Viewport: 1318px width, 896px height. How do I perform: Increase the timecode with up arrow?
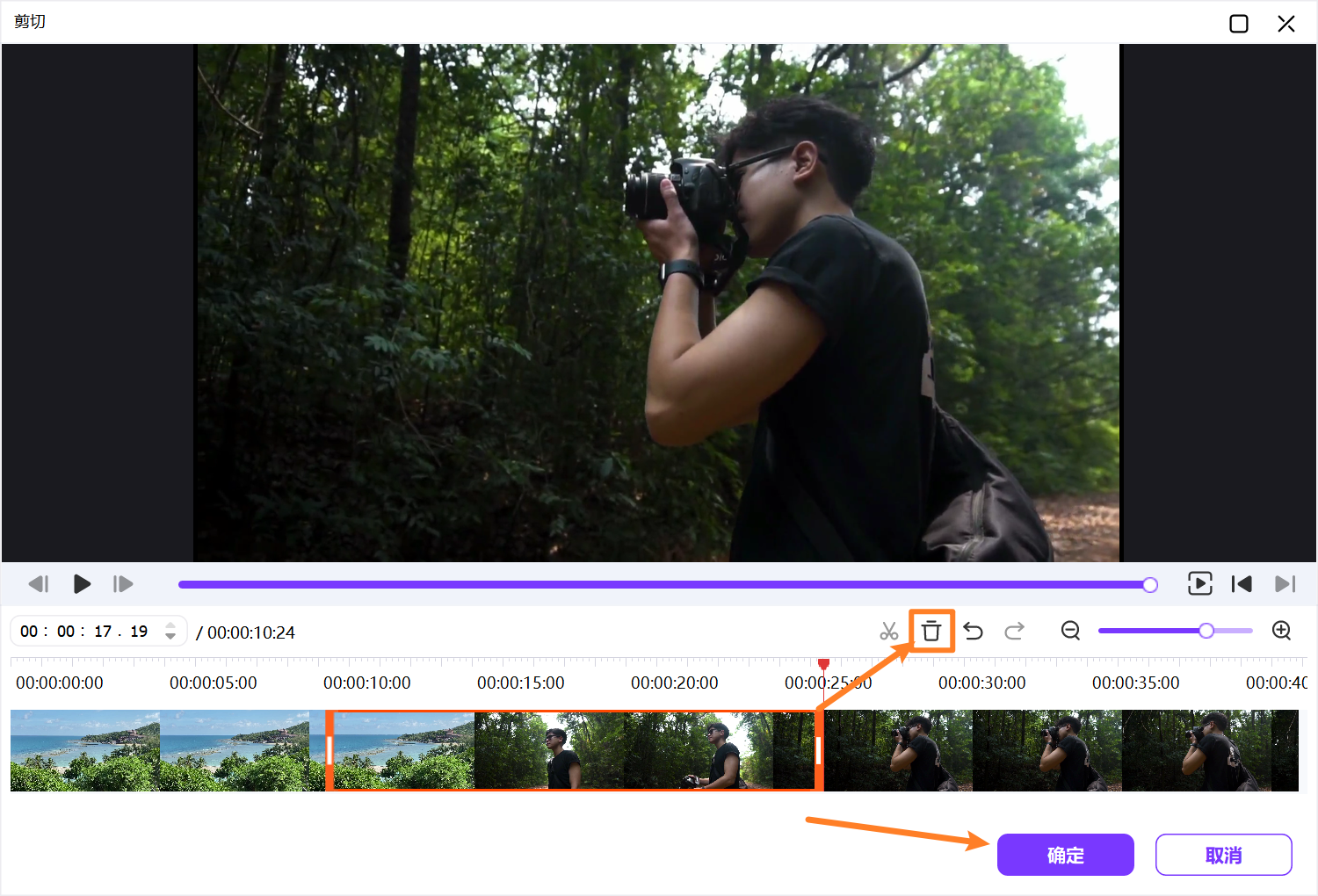pos(170,625)
